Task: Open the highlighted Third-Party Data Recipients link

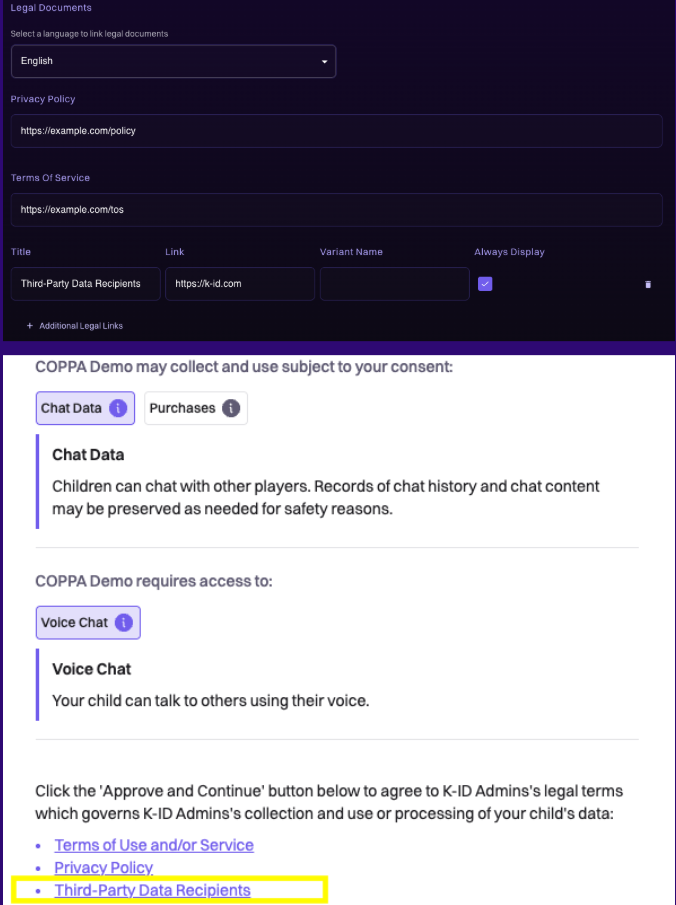Action: pyautogui.click(x=152, y=890)
